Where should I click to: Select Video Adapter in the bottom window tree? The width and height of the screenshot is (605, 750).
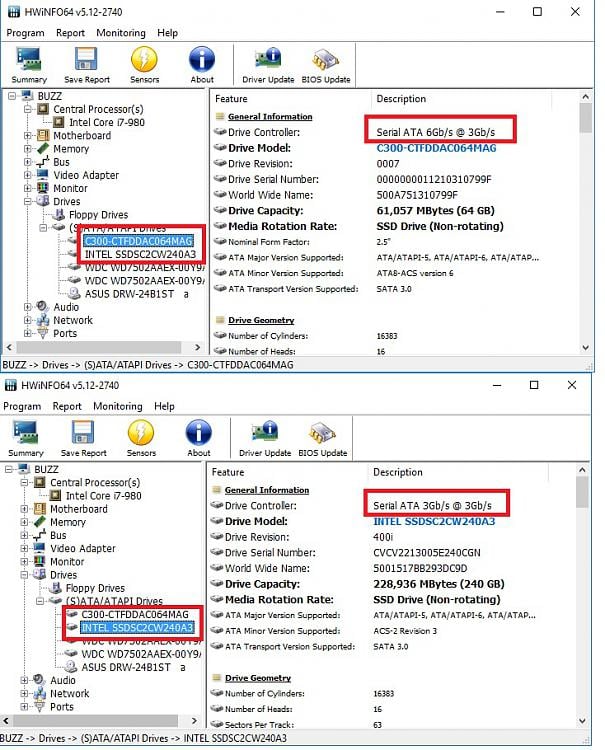pos(83,549)
